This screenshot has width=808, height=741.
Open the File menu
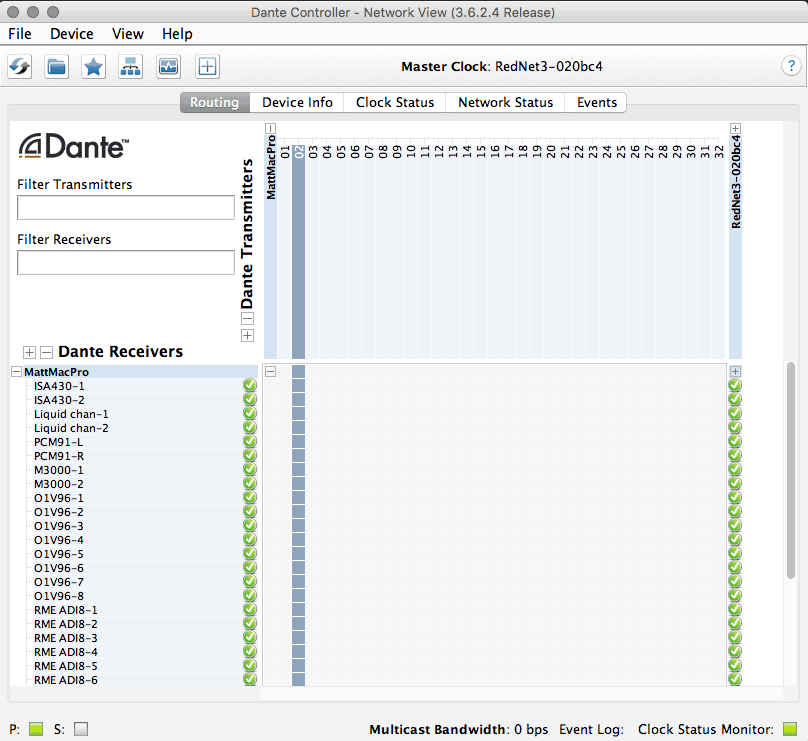pos(20,34)
